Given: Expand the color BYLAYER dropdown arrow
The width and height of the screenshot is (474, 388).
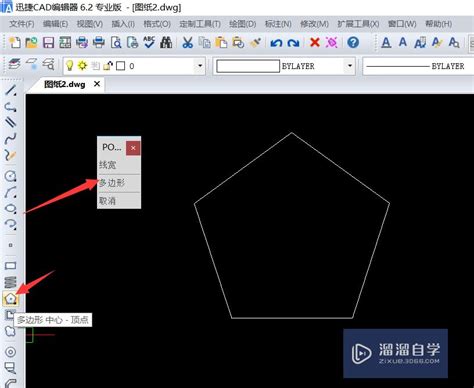Looking at the screenshot, I should tap(350, 66).
